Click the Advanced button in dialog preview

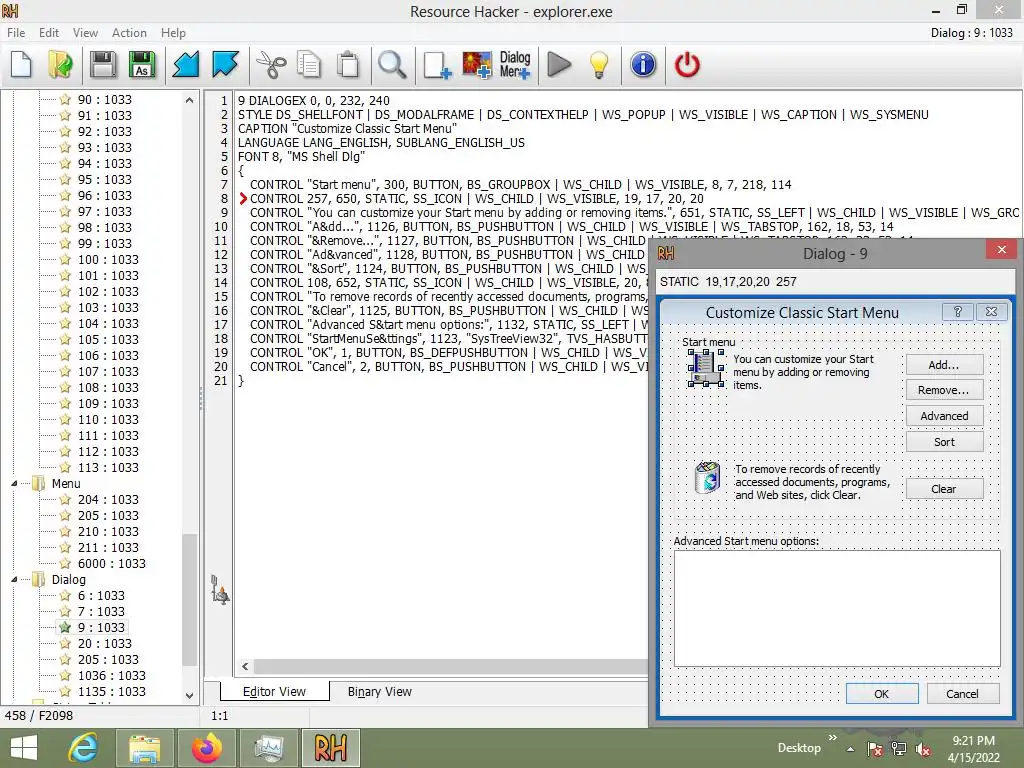tap(944, 416)
